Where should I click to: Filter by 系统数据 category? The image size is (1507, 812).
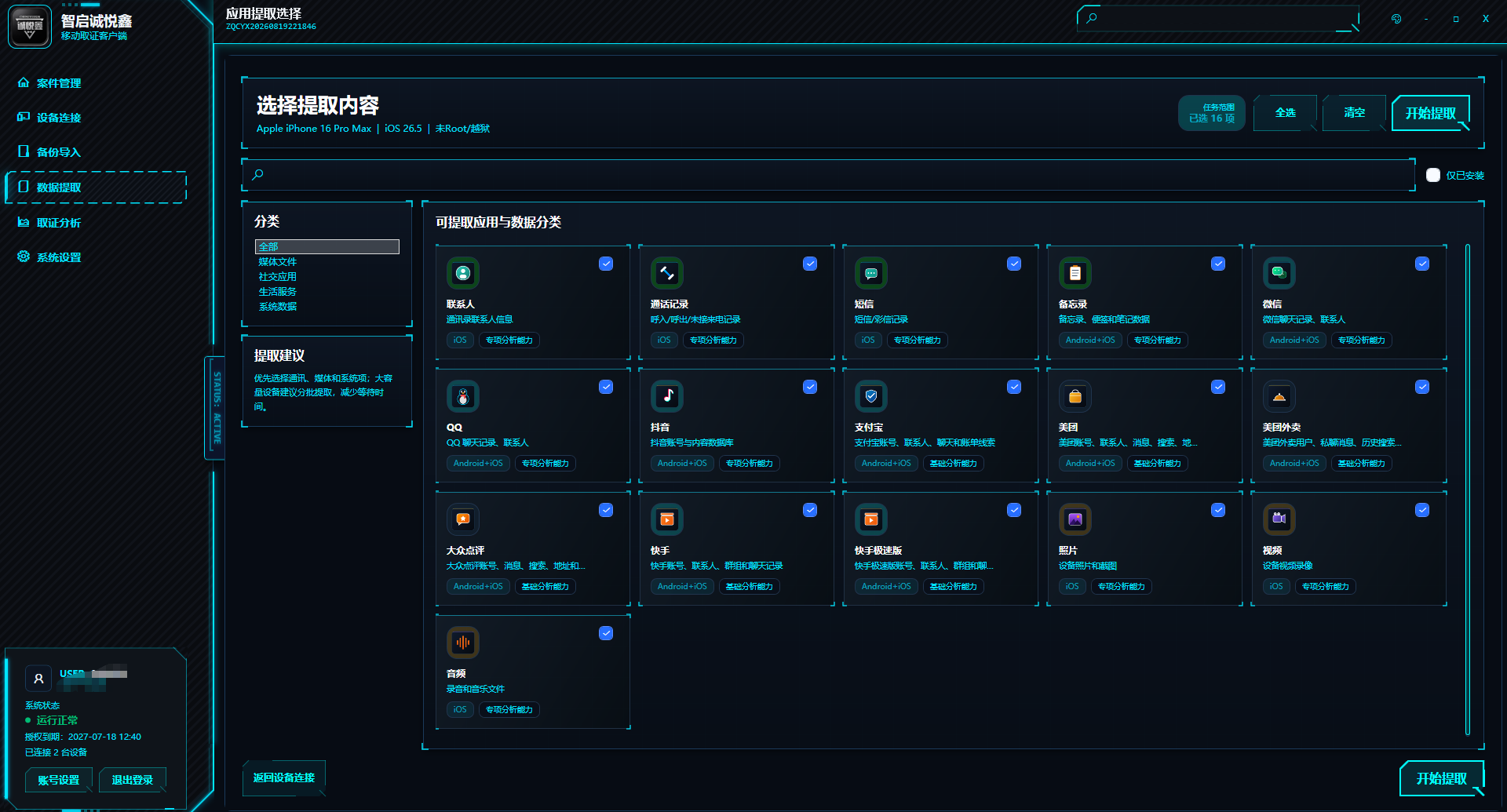327,306
